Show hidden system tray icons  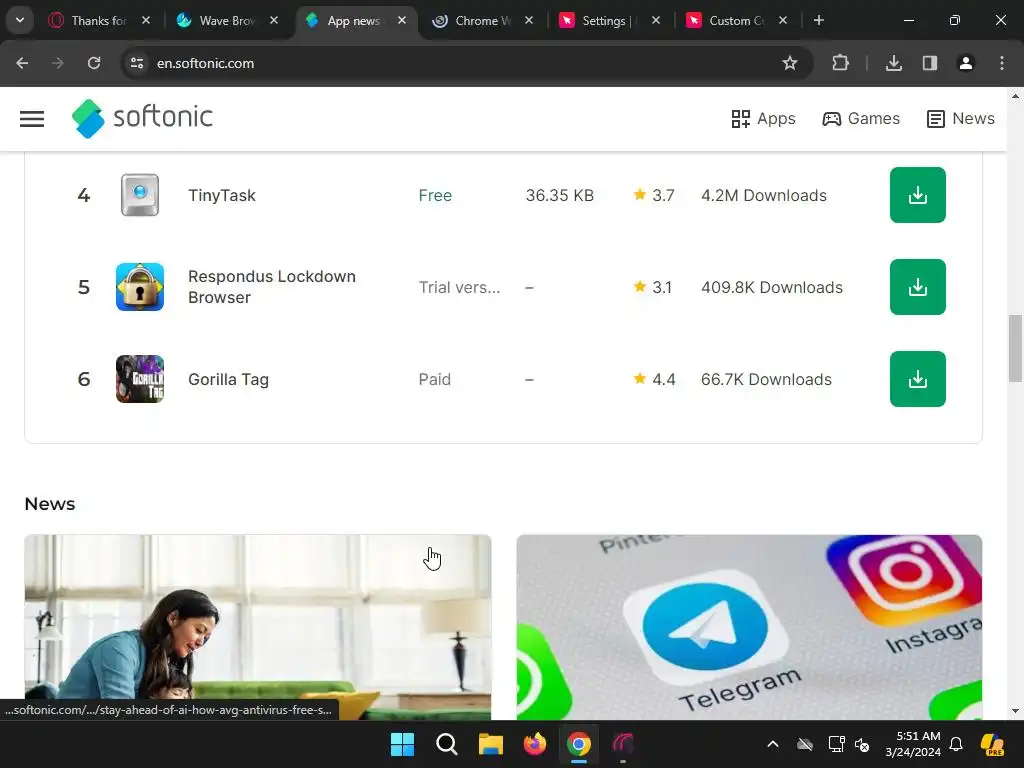(x=773, y=744)
